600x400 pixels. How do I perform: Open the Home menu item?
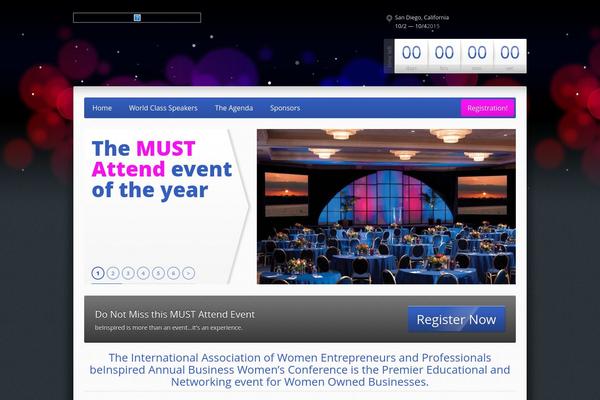click(102, 108)
